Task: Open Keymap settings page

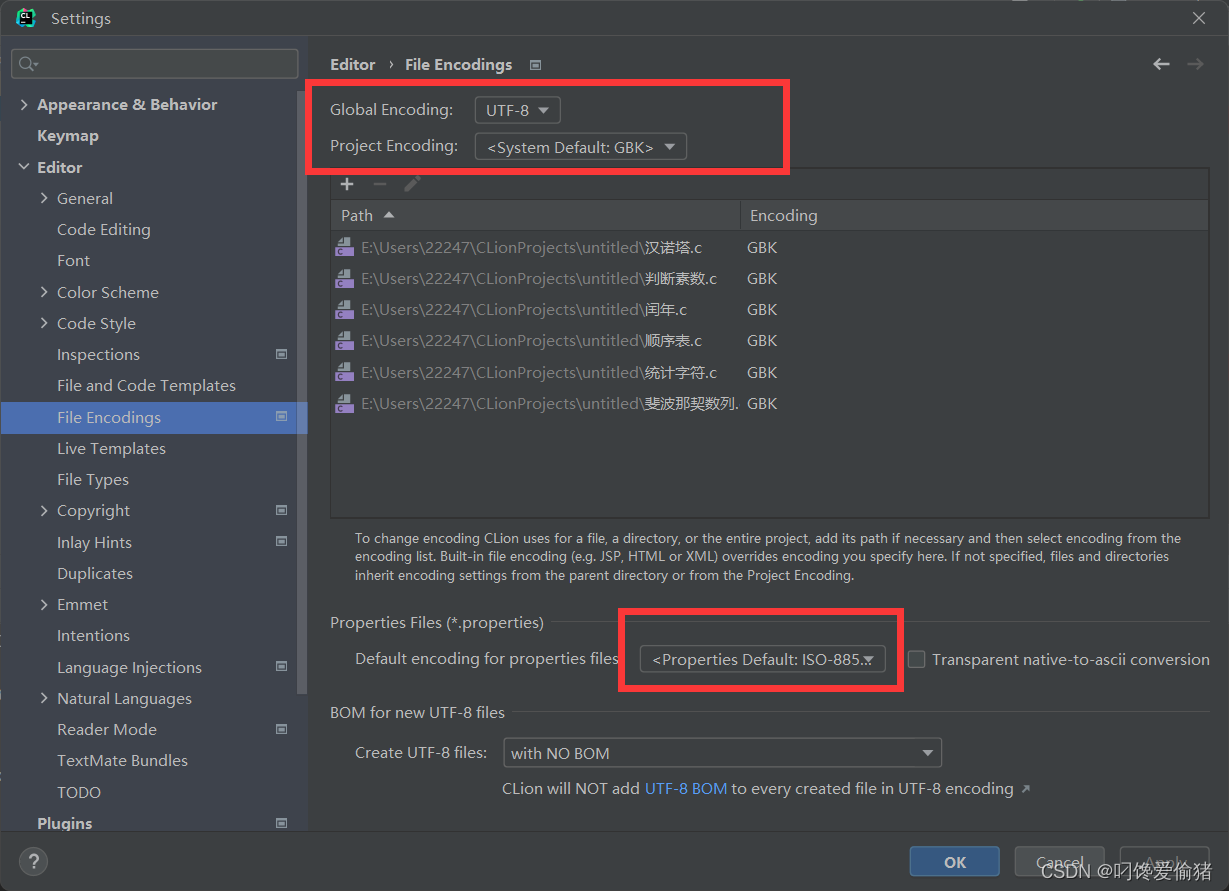Action: coord(68,135)
